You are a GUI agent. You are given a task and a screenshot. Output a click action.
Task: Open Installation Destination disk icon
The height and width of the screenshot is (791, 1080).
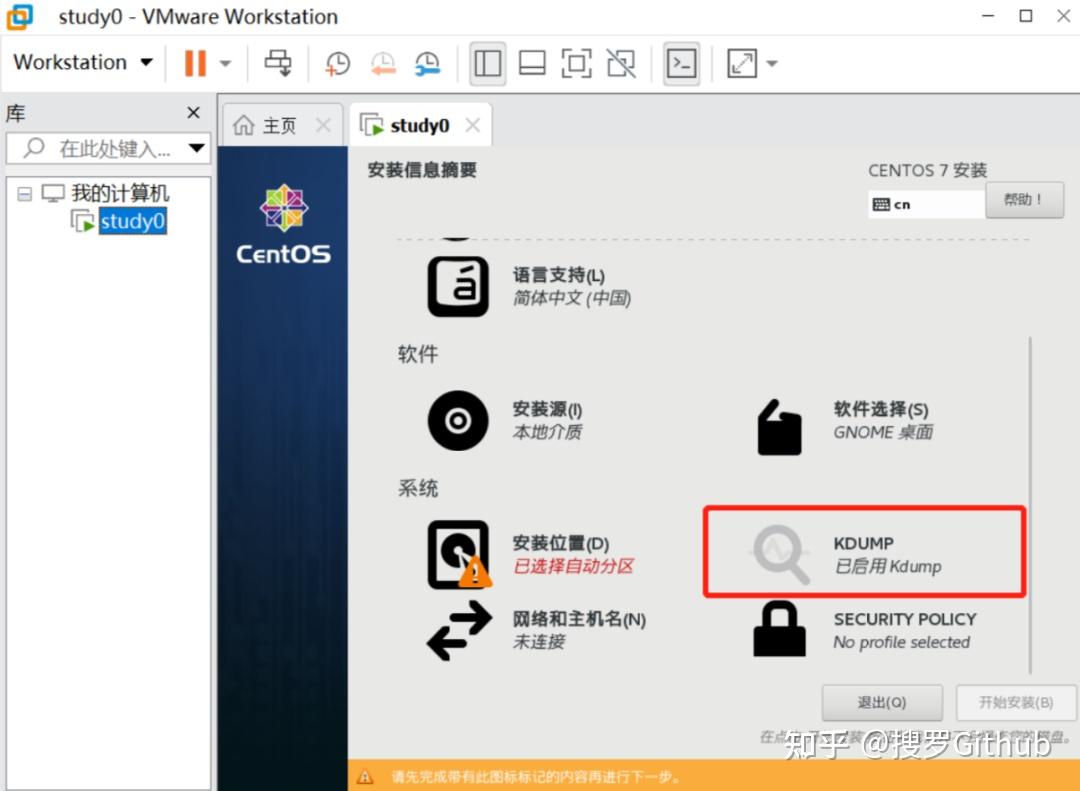(x=459, y=555)
